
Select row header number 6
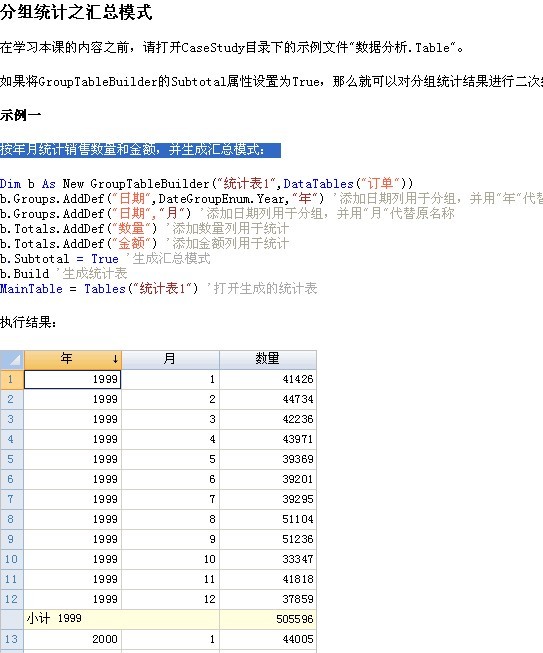pyautogui.click(x=12, y=479)
